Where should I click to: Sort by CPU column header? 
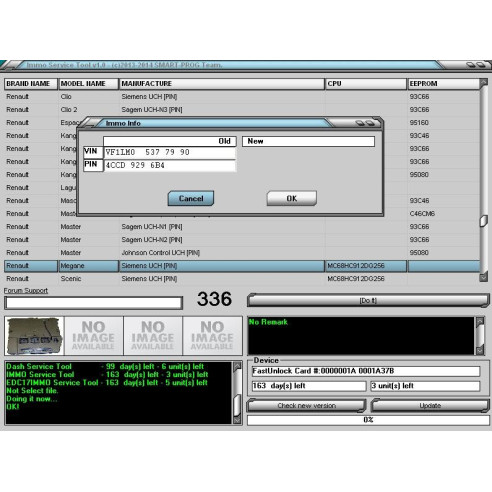coord(366,84)
